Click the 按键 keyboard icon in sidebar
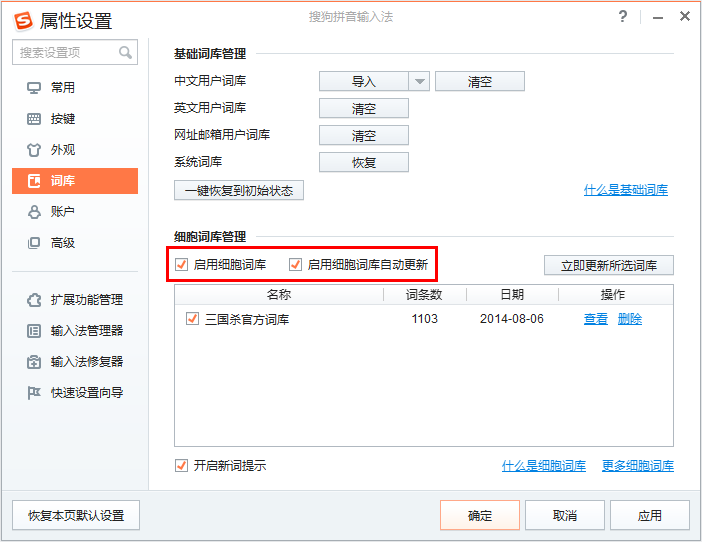Viewport: 702px width, 542px height. [x=34, y=119]
